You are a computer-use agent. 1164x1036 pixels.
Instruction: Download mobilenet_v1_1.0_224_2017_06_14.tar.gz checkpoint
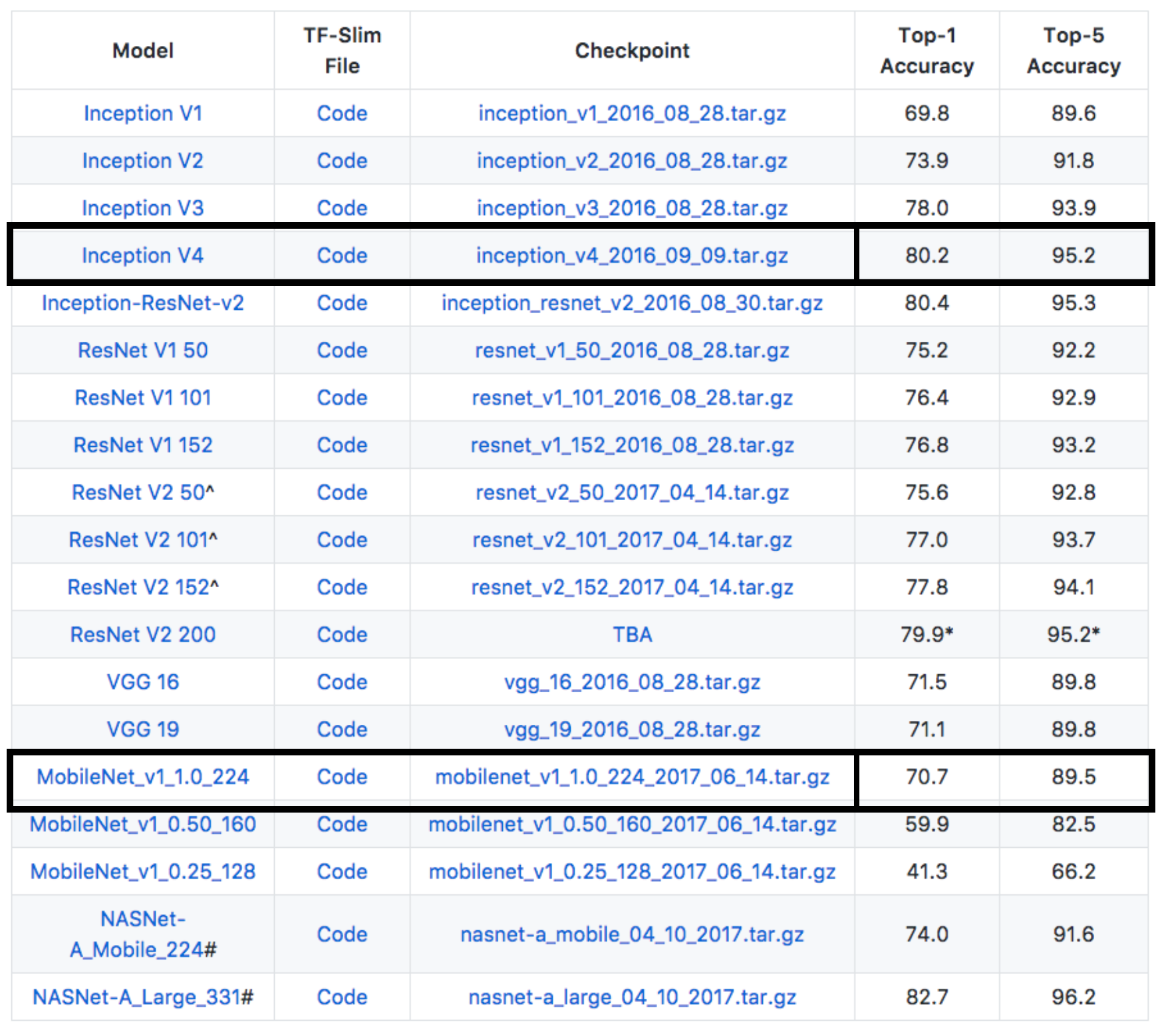point(633,777)
